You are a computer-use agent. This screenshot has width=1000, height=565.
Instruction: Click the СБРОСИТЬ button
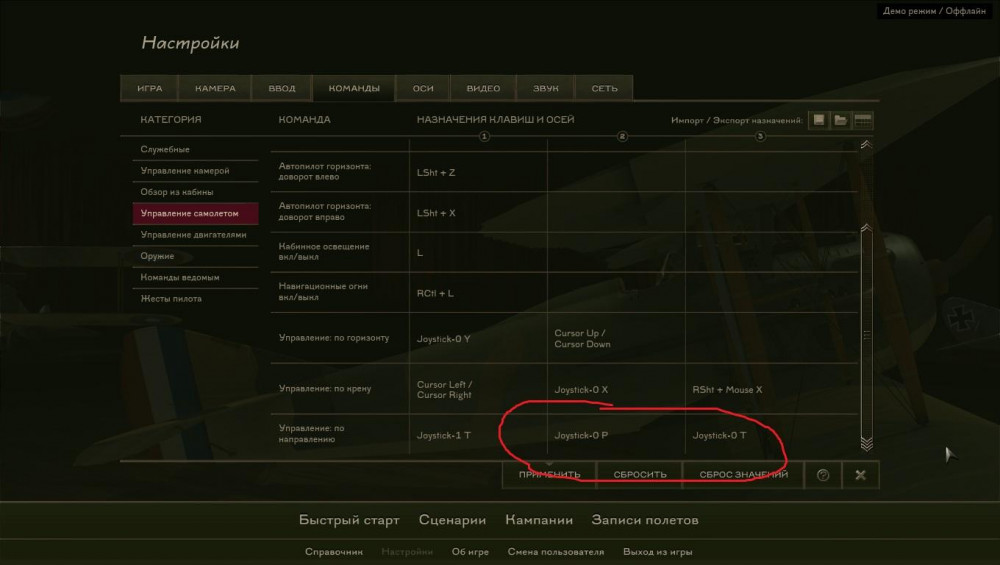point(640,475)
